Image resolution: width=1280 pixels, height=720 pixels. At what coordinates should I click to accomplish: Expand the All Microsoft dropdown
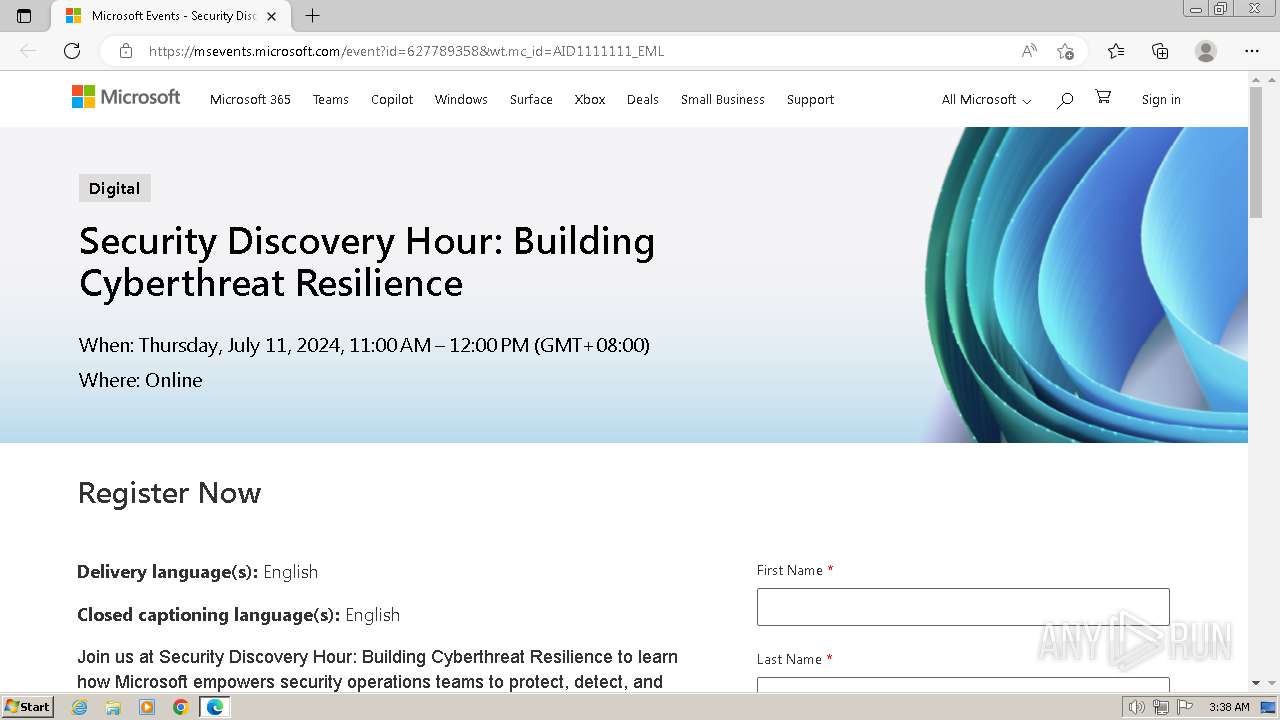click(986, 99)
